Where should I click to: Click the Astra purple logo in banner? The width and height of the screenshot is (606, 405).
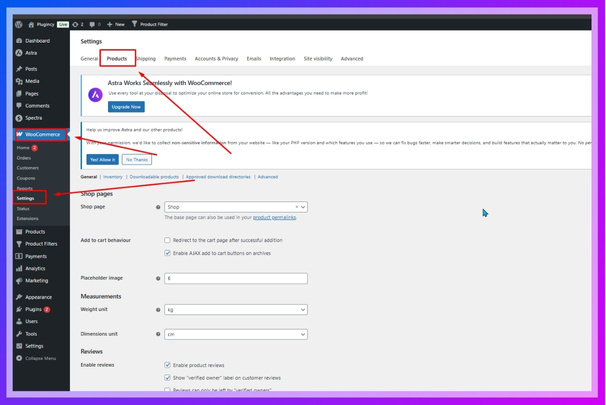pos(95,95)
